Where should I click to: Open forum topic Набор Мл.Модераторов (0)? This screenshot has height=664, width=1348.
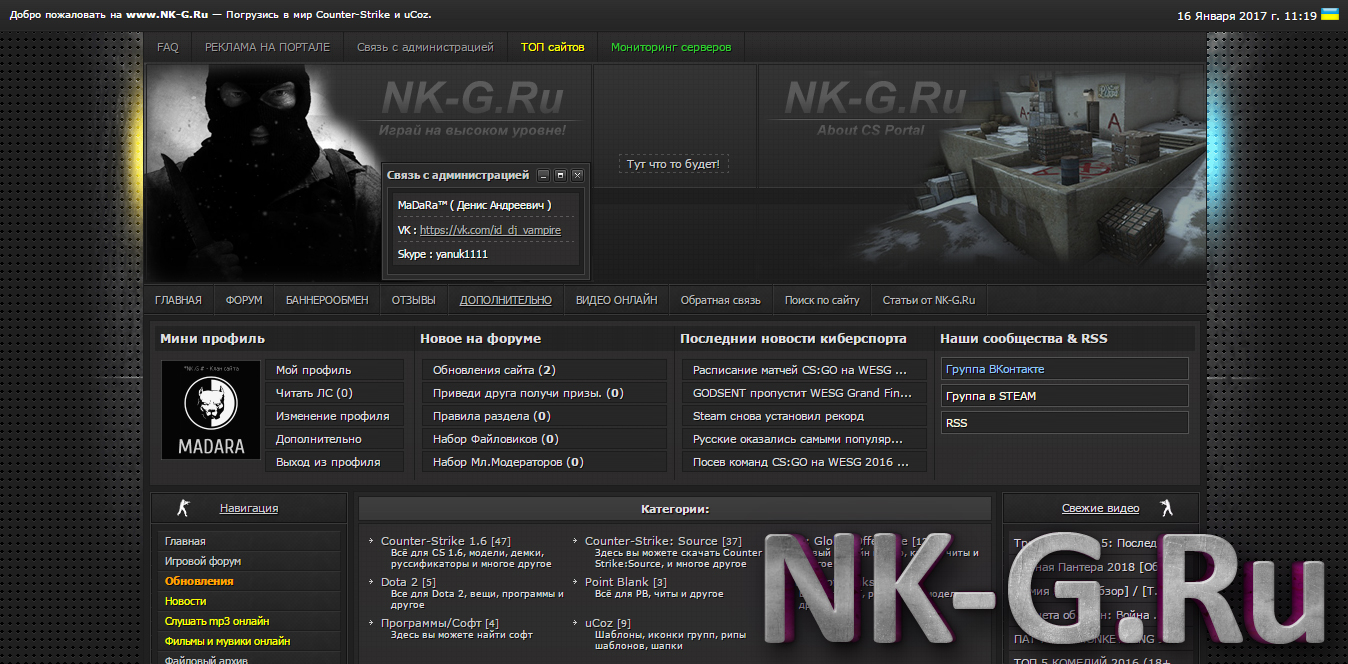click(544, 462)
